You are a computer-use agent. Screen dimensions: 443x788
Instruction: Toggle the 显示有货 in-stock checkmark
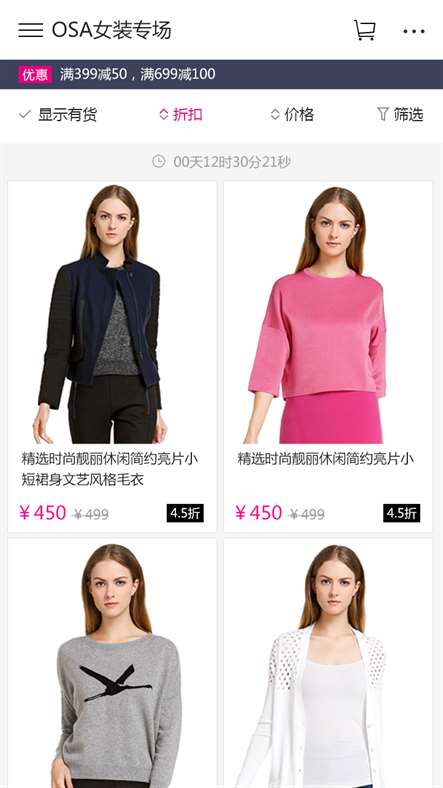pyautogui.click(x=25, y=114)
